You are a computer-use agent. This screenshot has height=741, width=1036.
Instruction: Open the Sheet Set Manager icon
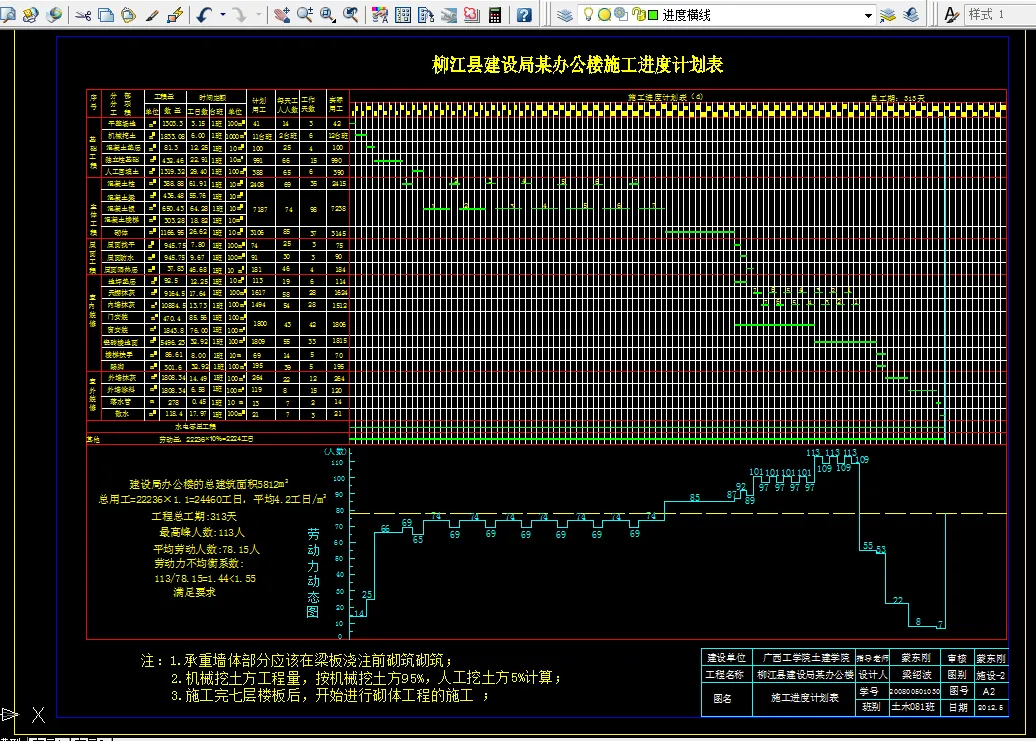(x=449, y=15)
